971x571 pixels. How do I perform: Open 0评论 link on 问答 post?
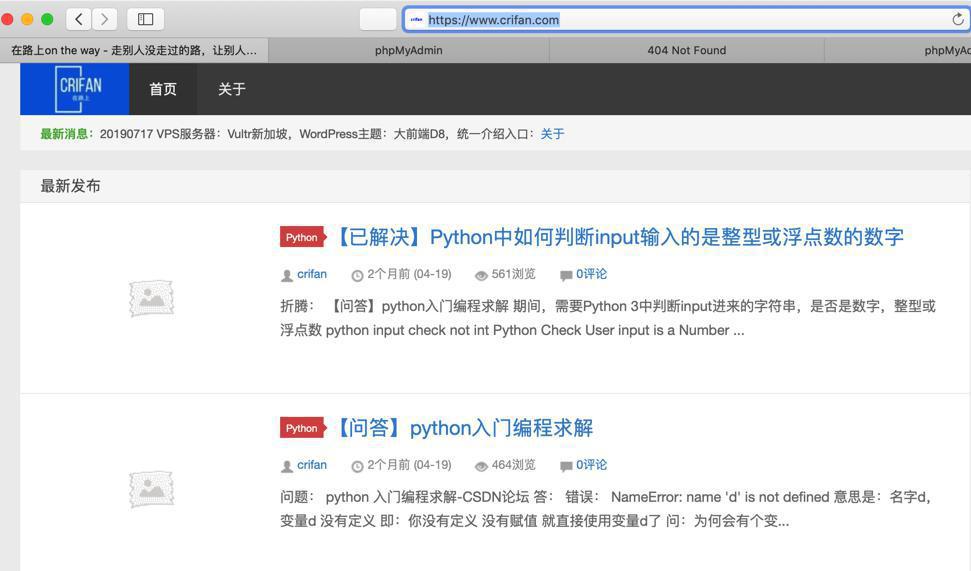click(x=591, y=464)
